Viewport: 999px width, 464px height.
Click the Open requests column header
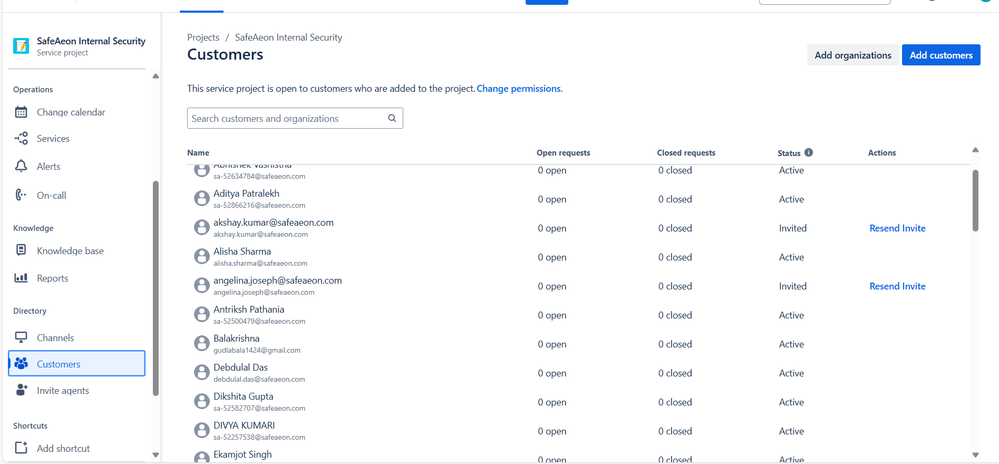coord(563,153)
